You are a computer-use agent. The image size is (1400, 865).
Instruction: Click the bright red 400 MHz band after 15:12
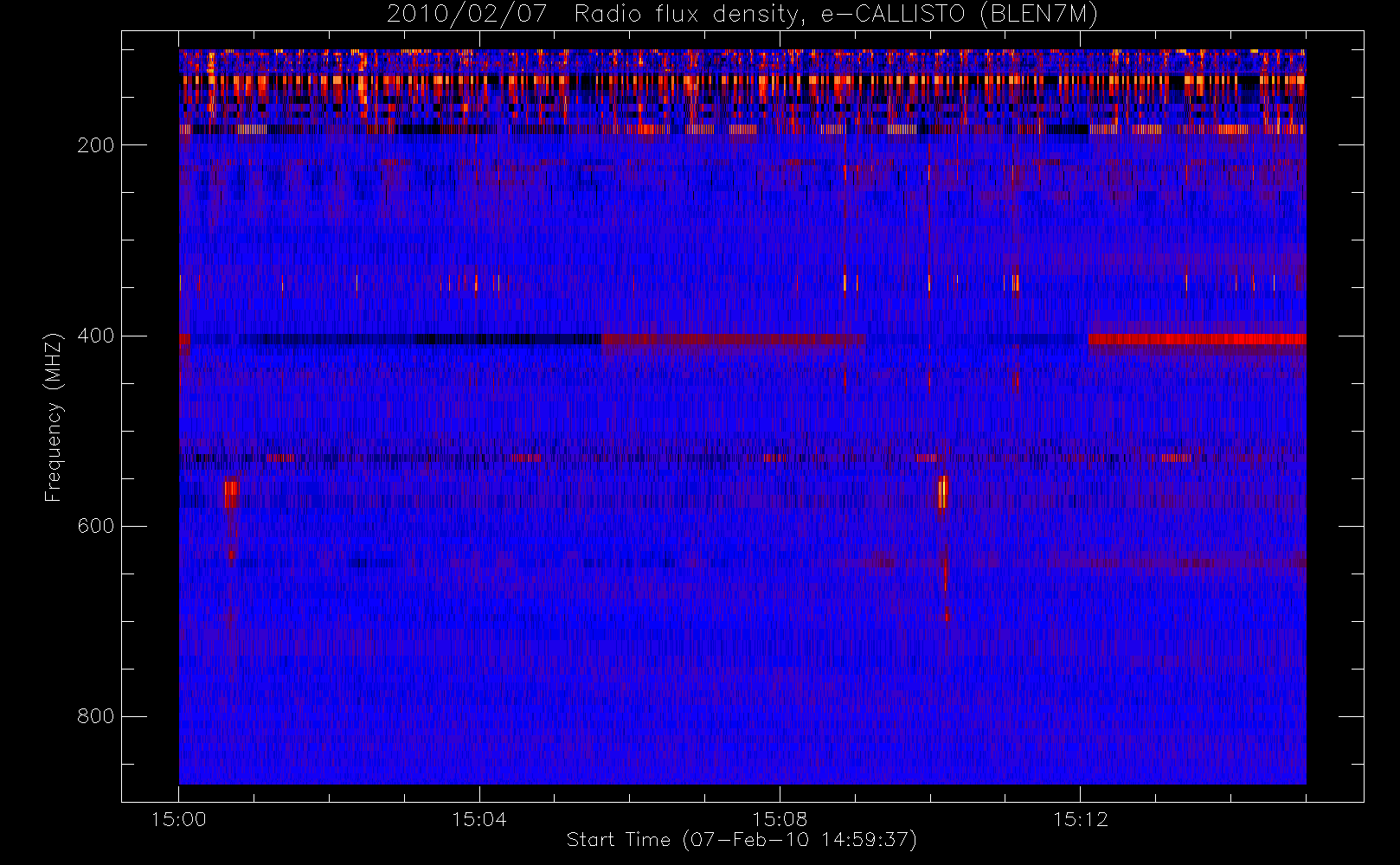coord(1197,339)
